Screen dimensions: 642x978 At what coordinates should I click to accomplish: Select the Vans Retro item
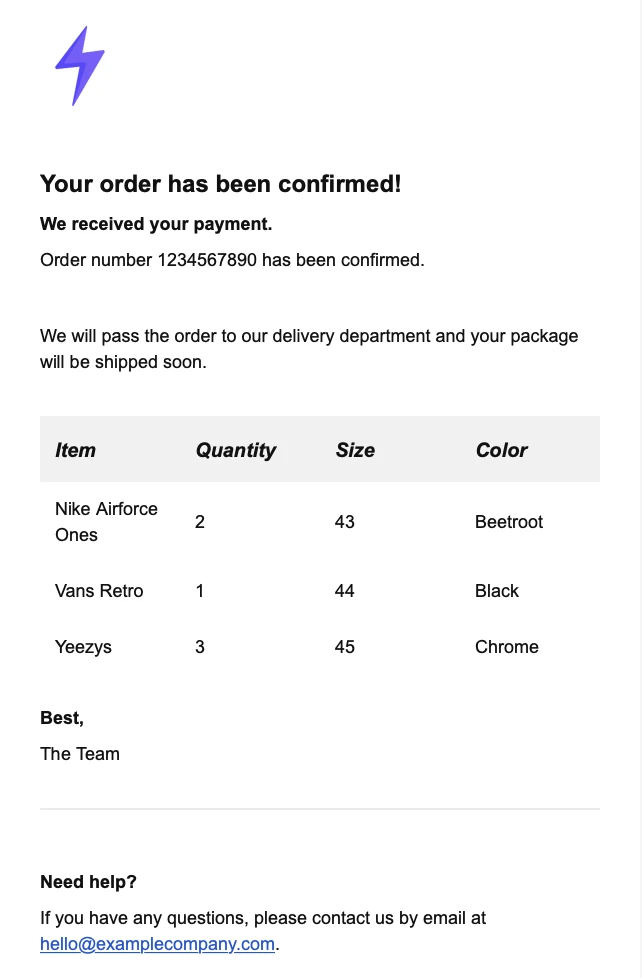click(x=99, y=591)
